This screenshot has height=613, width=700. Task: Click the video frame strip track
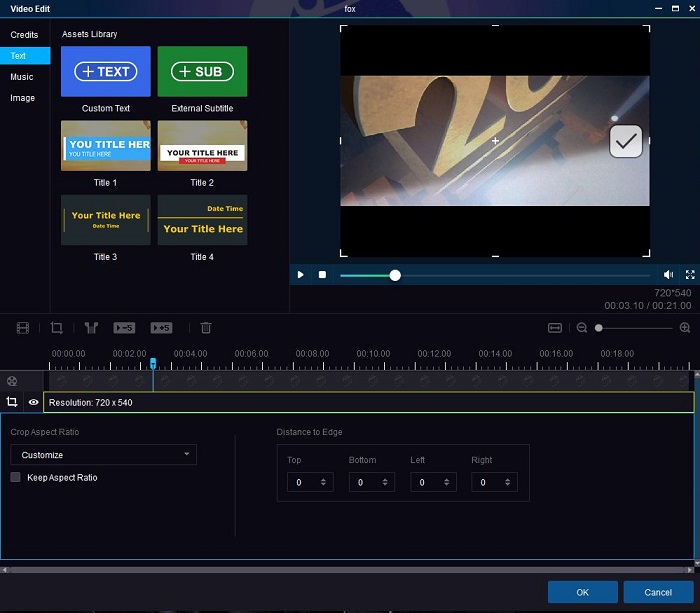[x=369, y=381]
